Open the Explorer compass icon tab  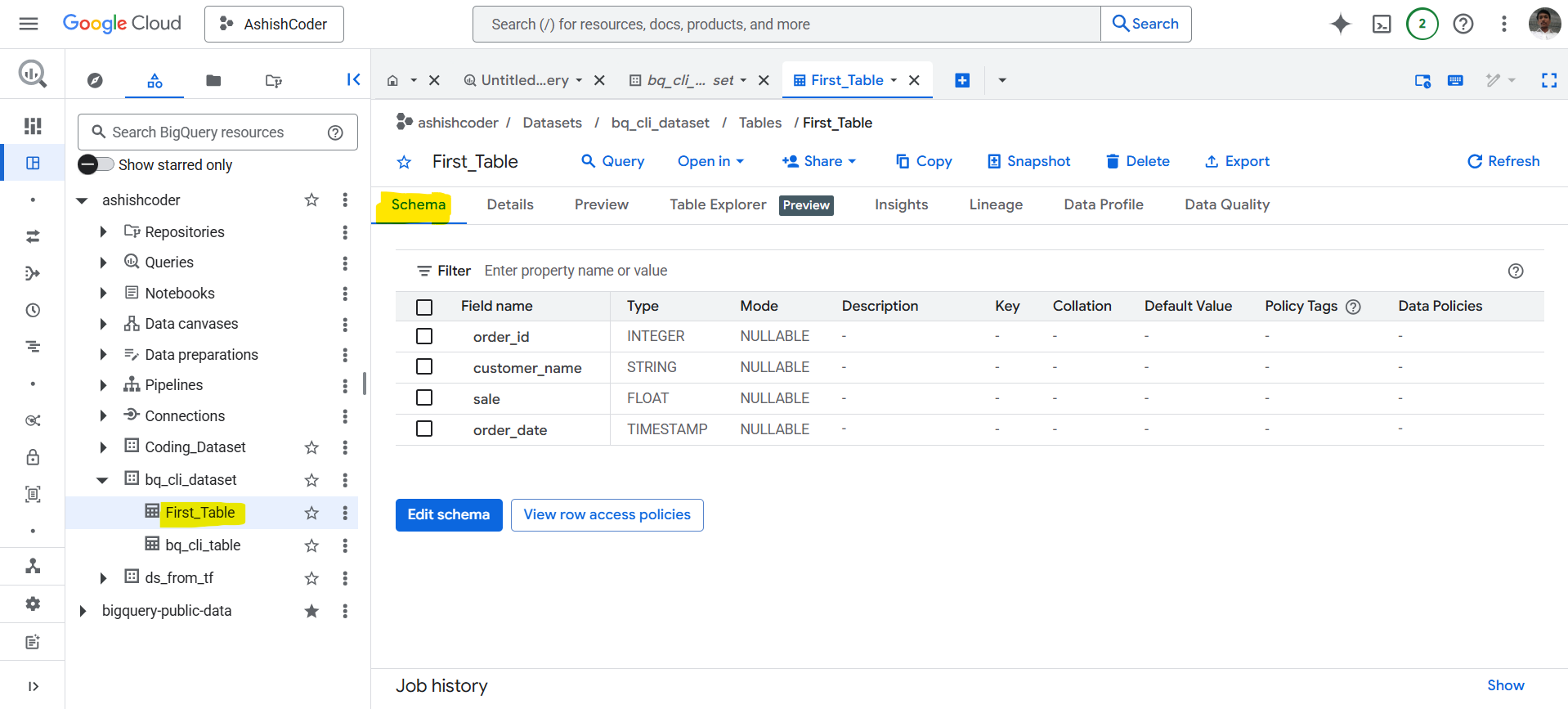95,80
